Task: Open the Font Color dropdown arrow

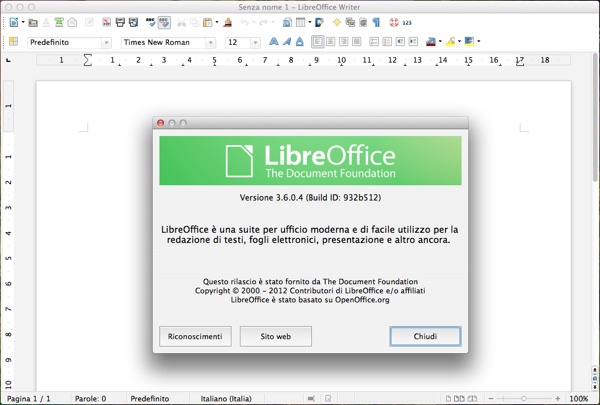Action: (440, 41)
